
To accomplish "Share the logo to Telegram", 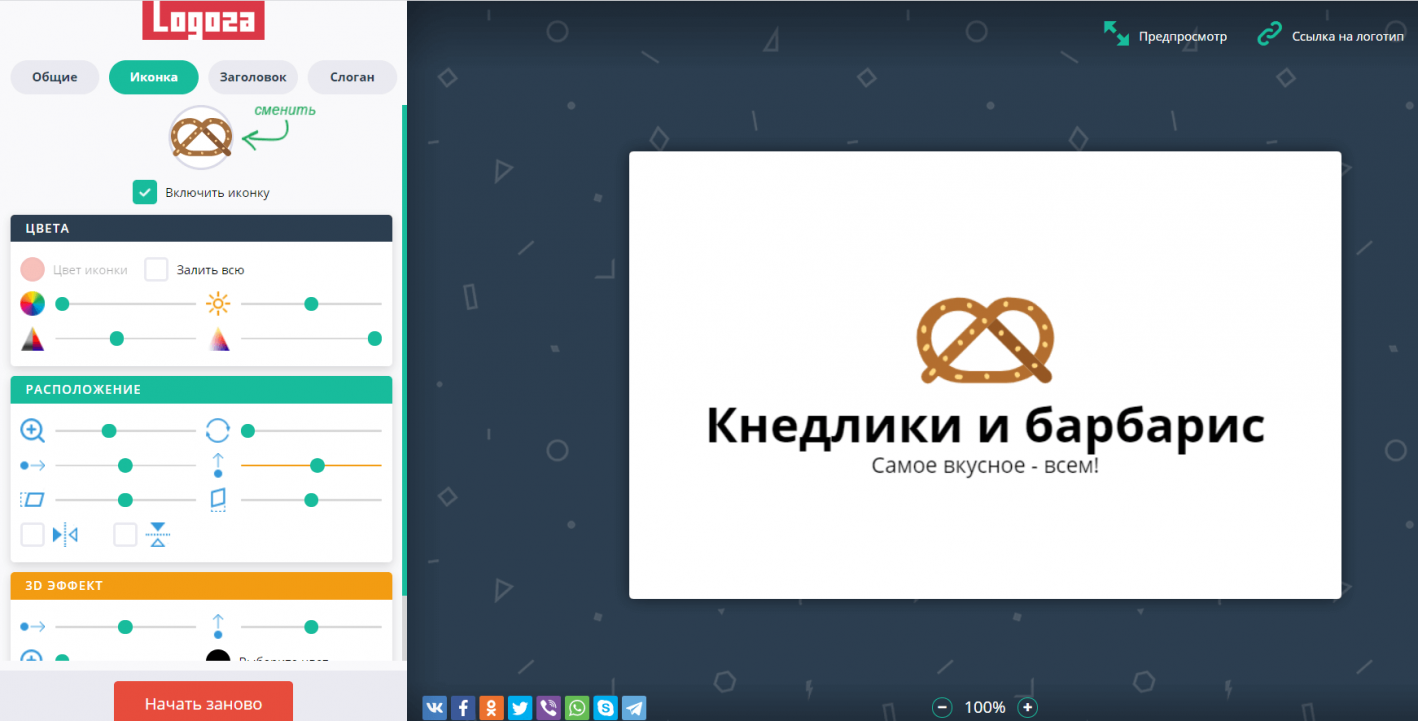I will 634,708.
